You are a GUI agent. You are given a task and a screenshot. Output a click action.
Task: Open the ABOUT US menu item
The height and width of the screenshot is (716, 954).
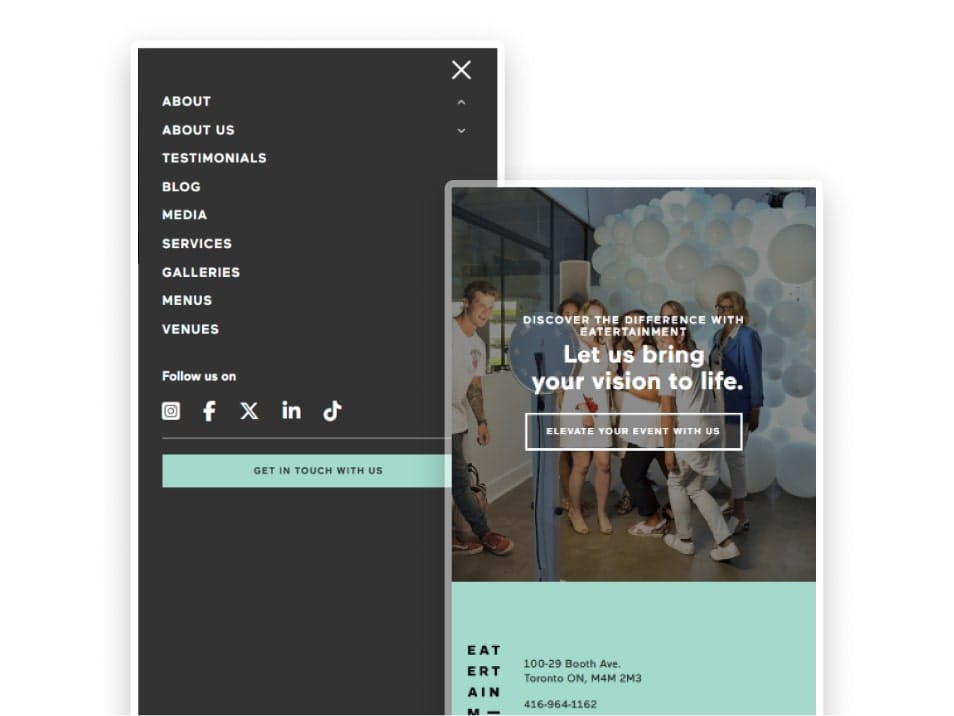(198, 130)
